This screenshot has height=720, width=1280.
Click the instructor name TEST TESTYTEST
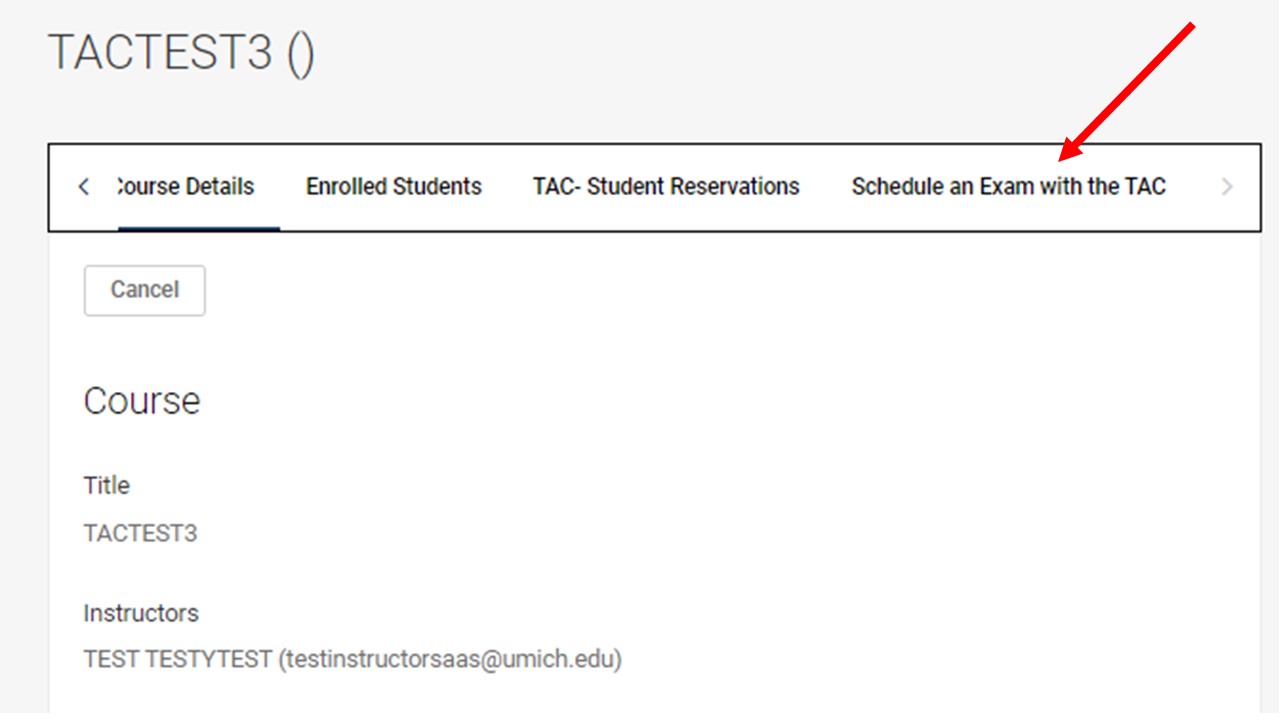pyautogui.click(x=175, y=659)
